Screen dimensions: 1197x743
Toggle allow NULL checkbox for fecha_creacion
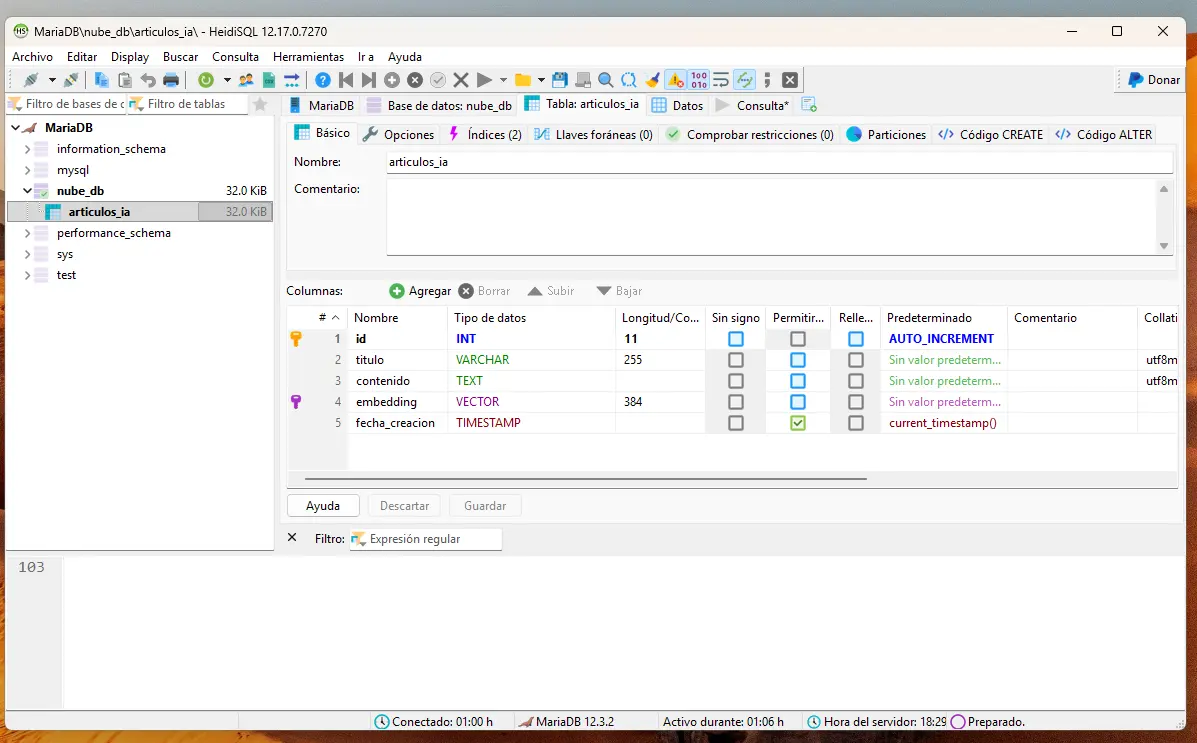coord(798,422)
